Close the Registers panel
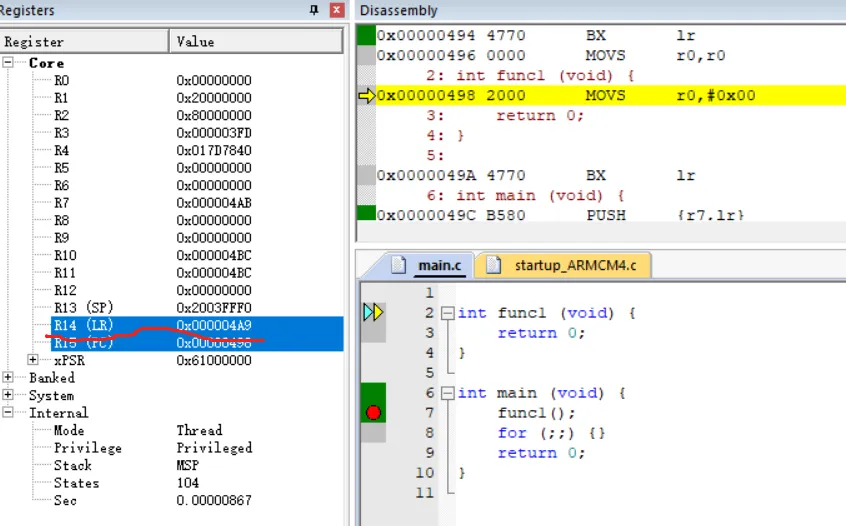 click(337, 10)
